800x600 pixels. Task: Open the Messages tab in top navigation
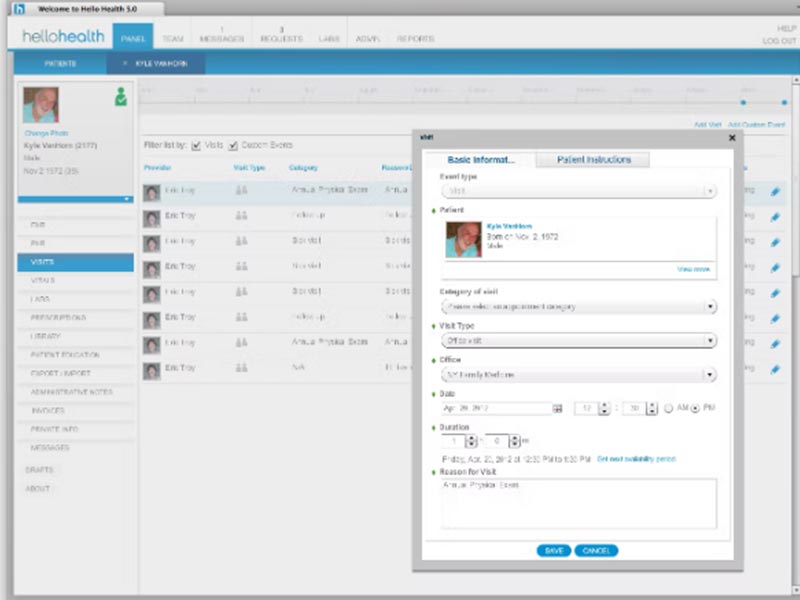coord(221,35)
